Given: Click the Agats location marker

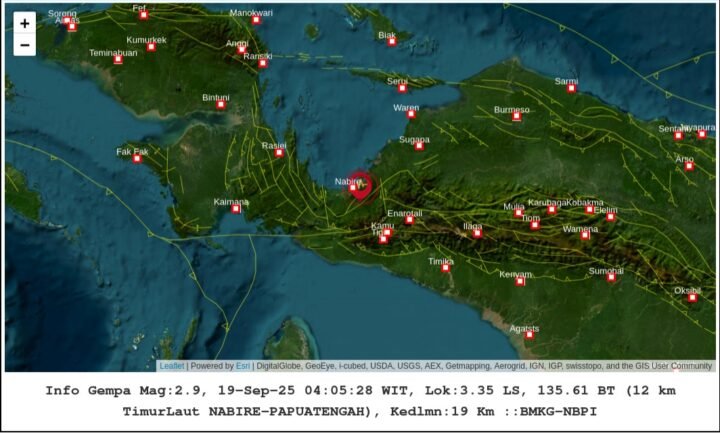Looking at the screenshot, I should click(x=529, y=335).
